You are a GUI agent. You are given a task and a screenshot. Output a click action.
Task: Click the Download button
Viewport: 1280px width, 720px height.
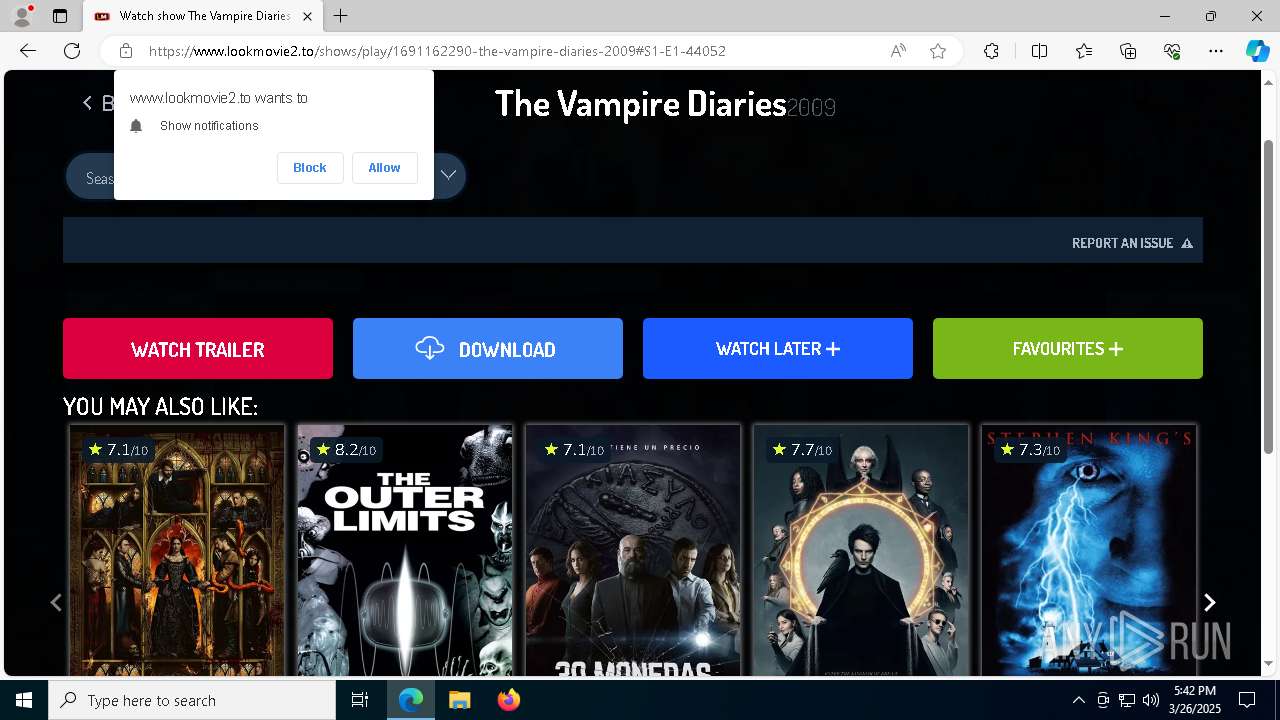[x=488, y=349]
